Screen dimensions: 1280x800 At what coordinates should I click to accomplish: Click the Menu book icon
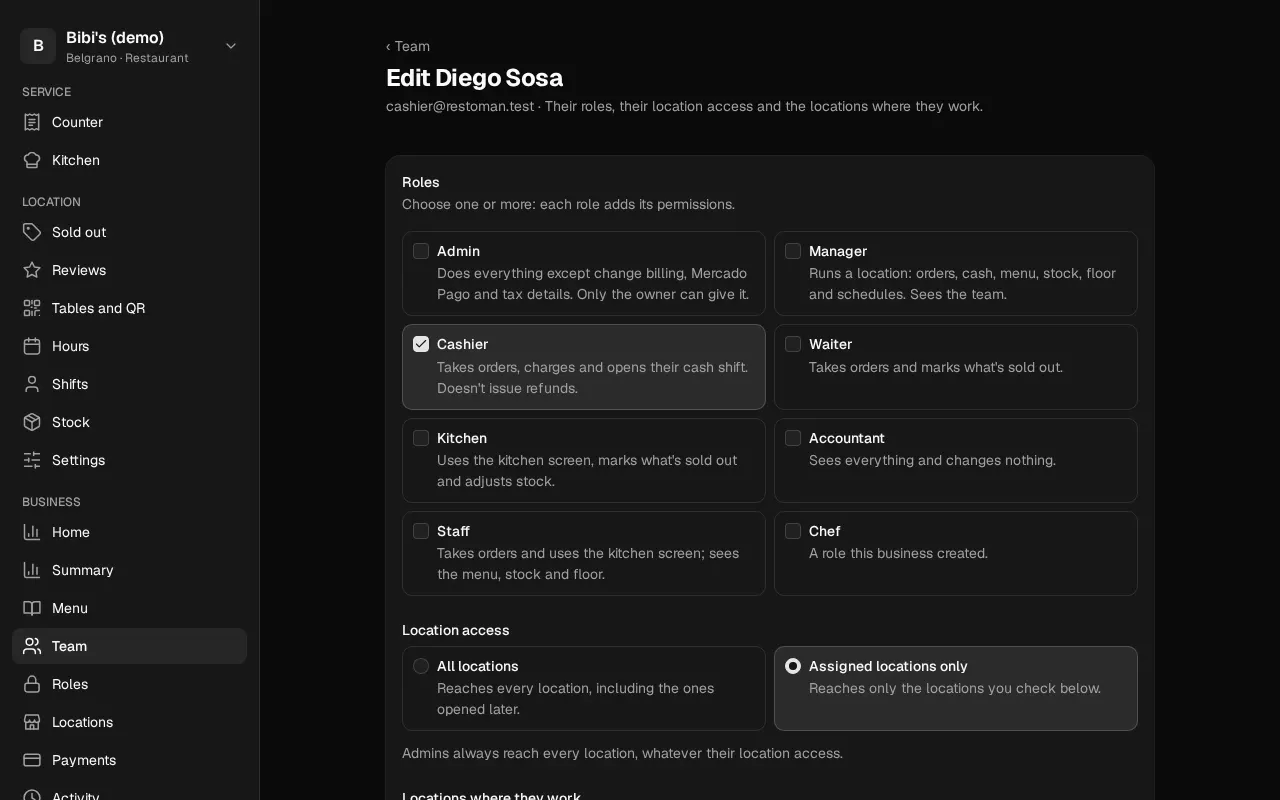coord(32,608)
